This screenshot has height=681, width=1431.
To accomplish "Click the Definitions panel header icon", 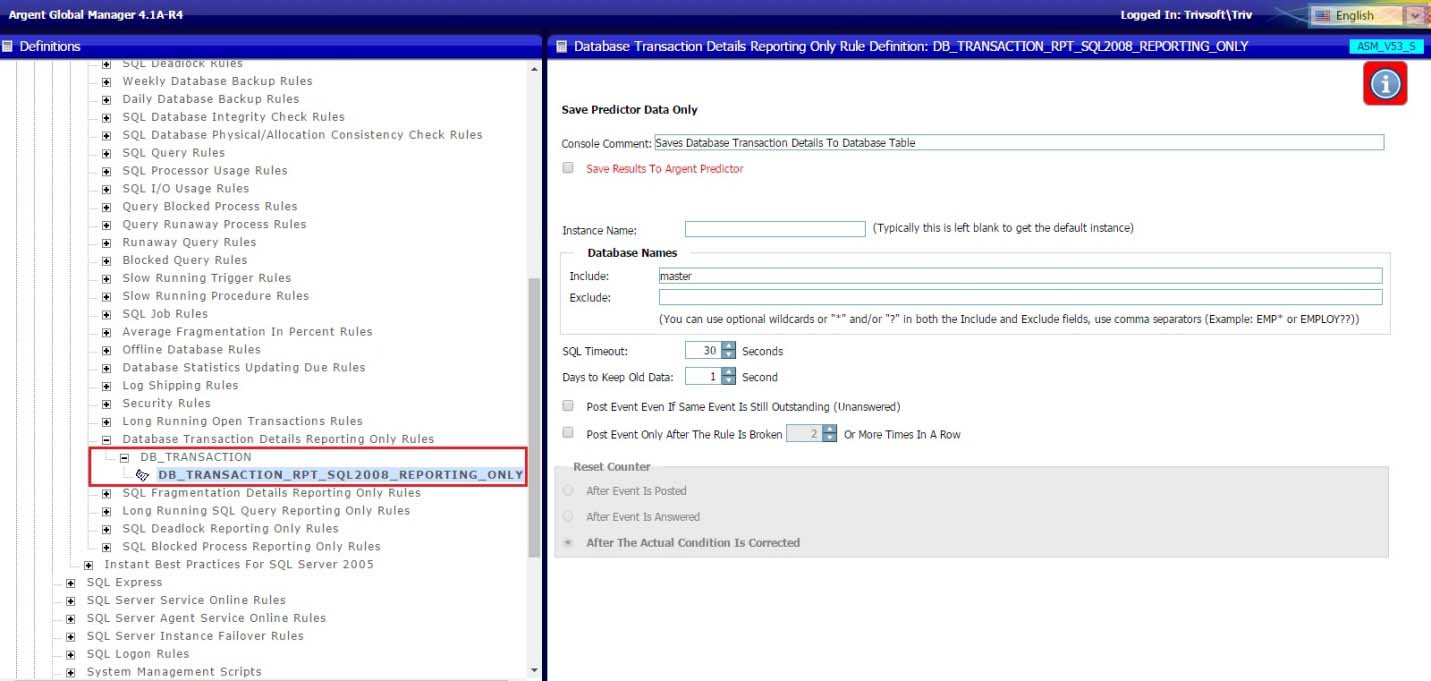I will (x=8, y=46).
